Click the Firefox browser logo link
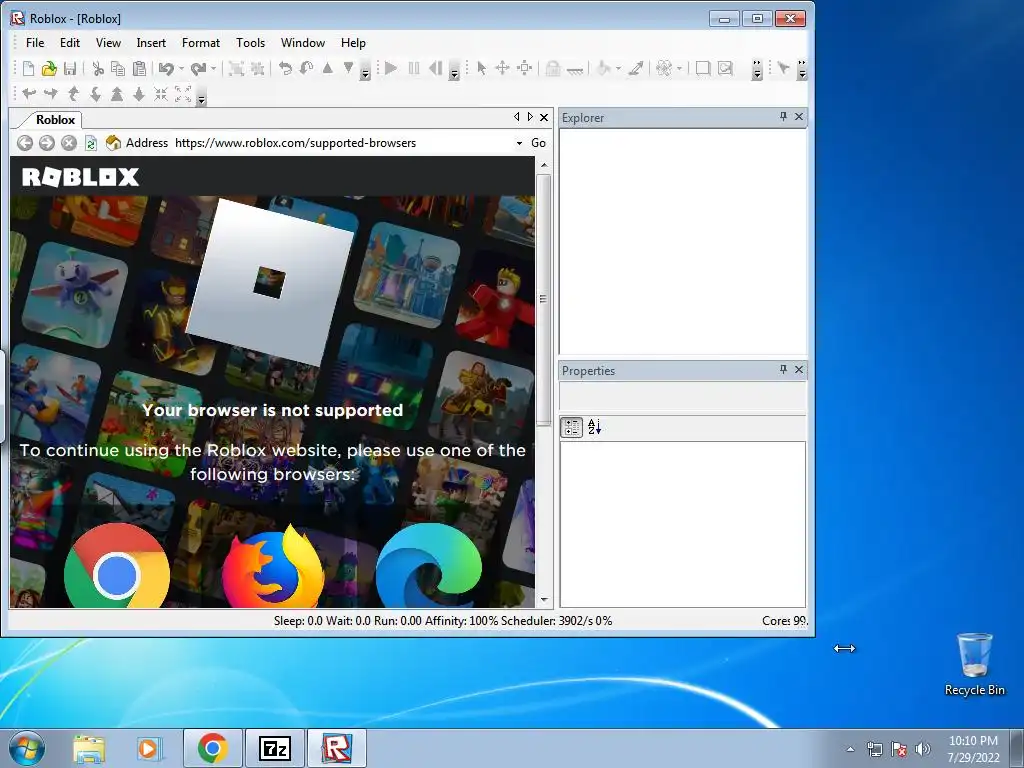 pos(273,567)
